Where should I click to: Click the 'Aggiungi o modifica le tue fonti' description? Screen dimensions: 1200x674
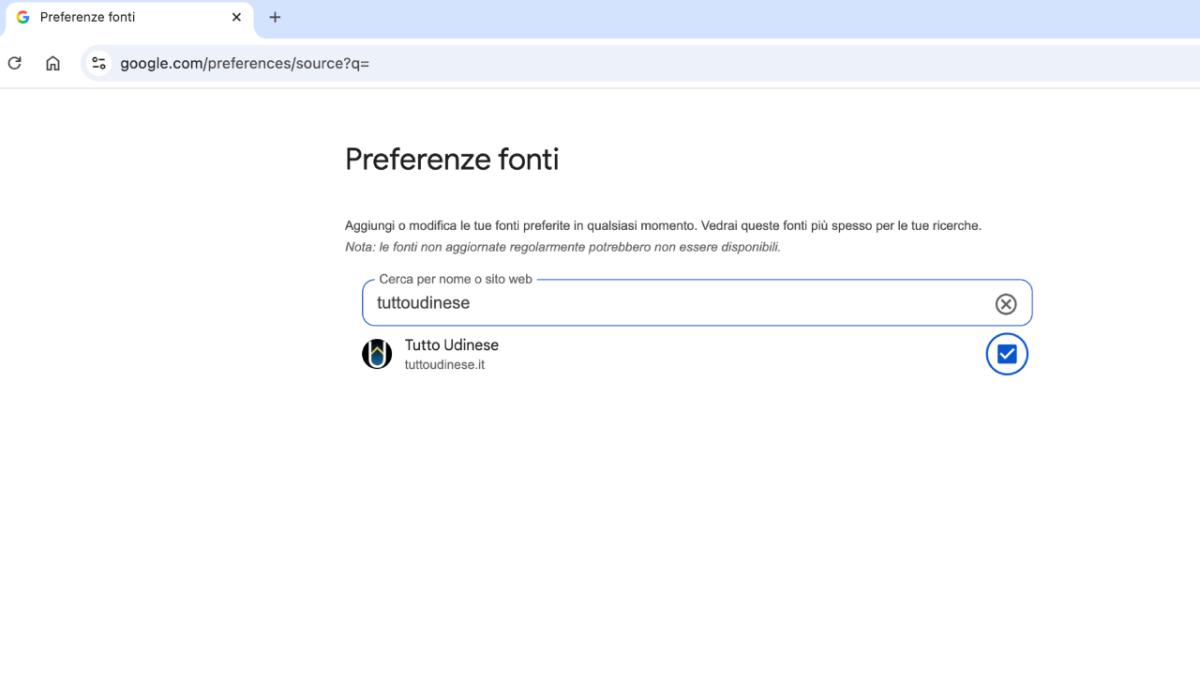(663, 226)
